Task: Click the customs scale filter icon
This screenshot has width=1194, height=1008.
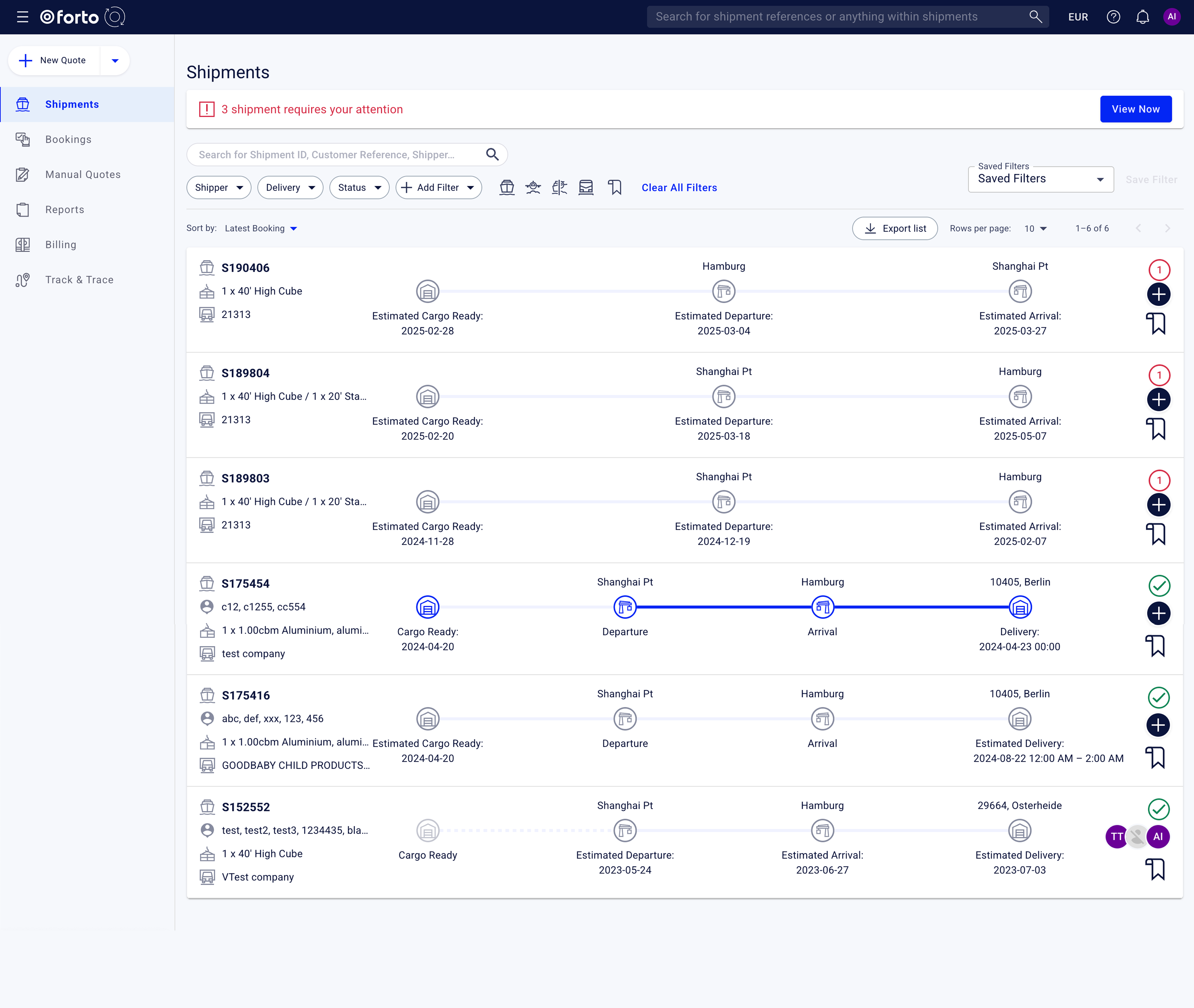Action: click(560, 187)
